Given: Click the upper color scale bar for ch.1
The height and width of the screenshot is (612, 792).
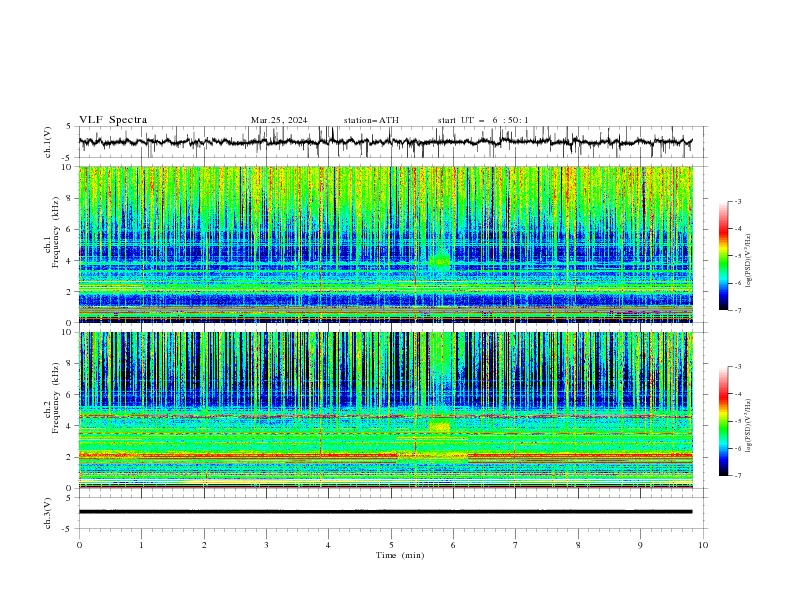Looking at the screenshot, I should [x=723, y=256].
